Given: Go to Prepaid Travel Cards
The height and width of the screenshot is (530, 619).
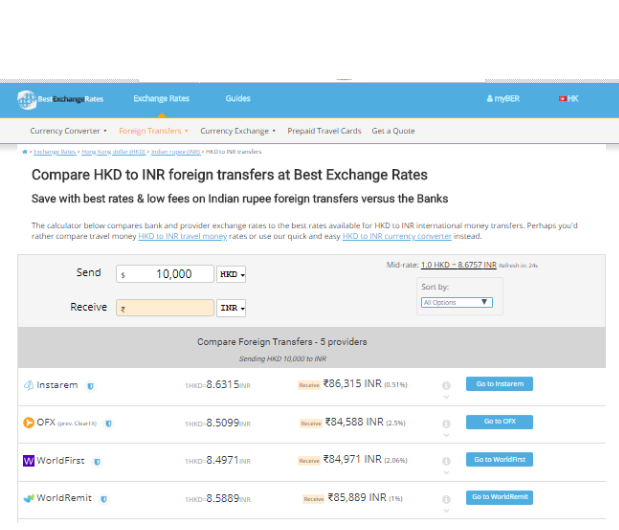Looking at the screenshot, I should 324,131.
